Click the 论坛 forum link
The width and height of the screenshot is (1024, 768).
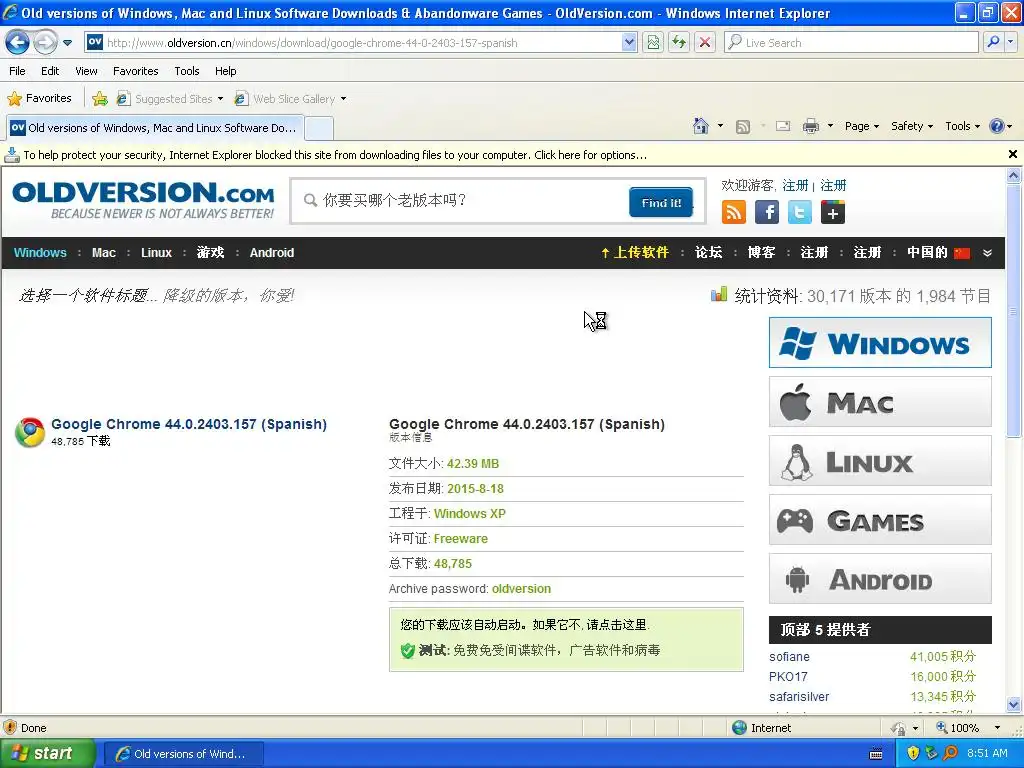[709, 253]
